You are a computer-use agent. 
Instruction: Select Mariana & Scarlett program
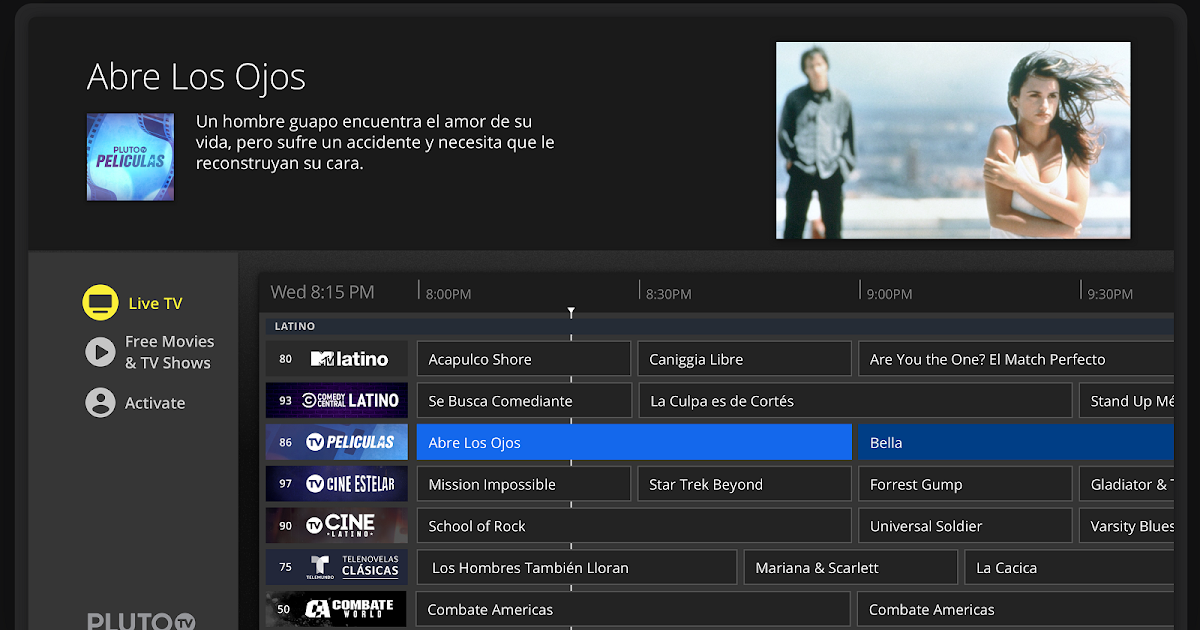[x=850, y=567]
